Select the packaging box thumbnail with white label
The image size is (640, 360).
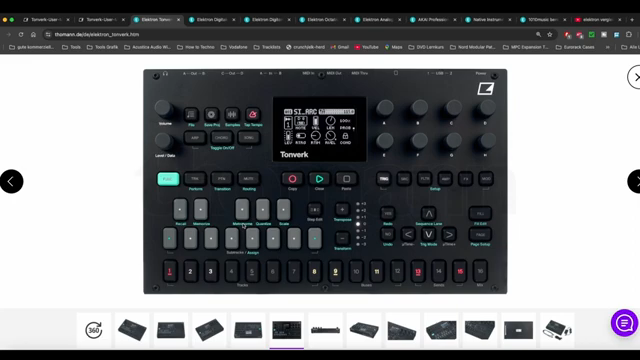tap(518, 330)
